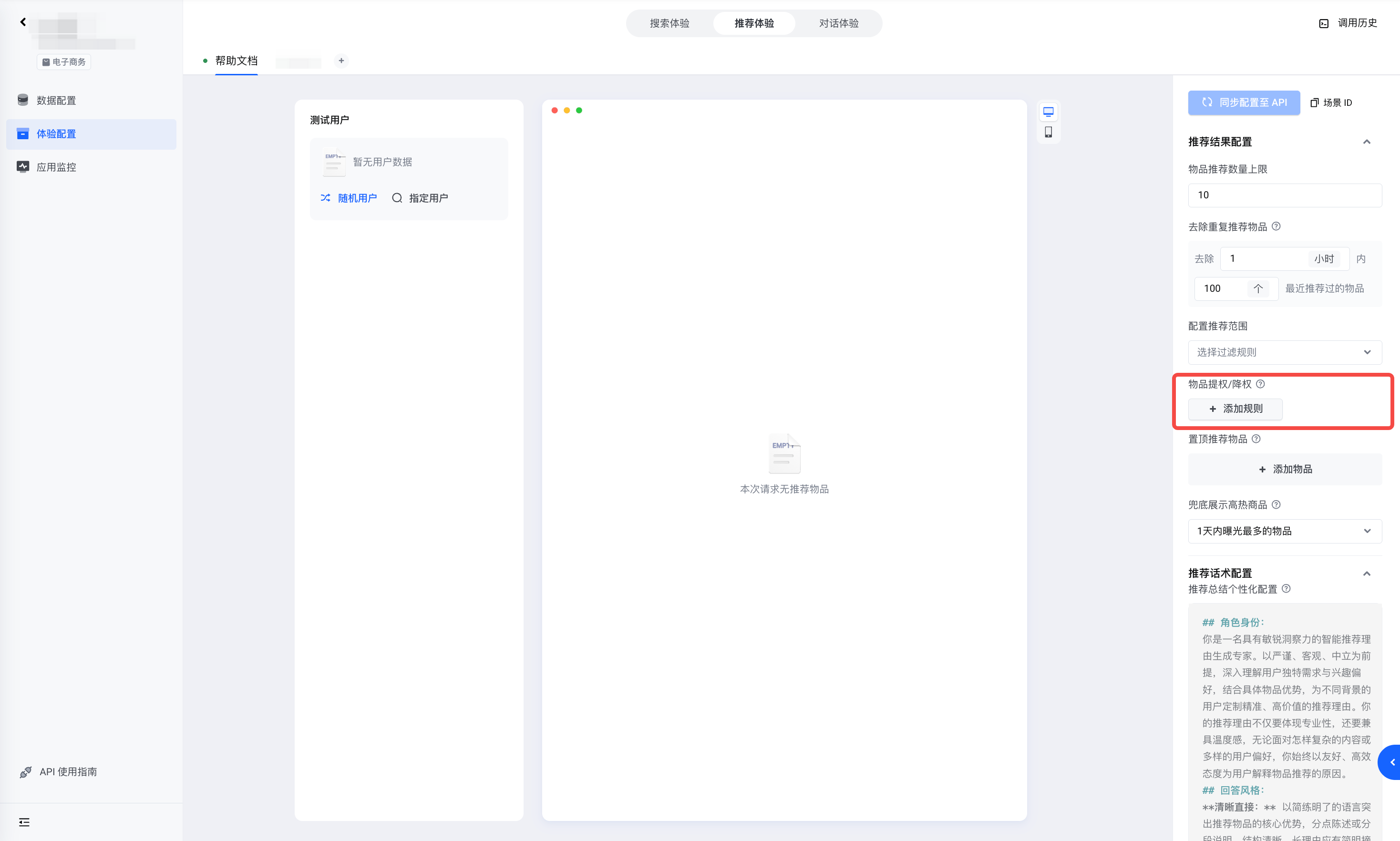
Task: Open 兜底展示高热商品 dropdown
Action: point(1285,531)
